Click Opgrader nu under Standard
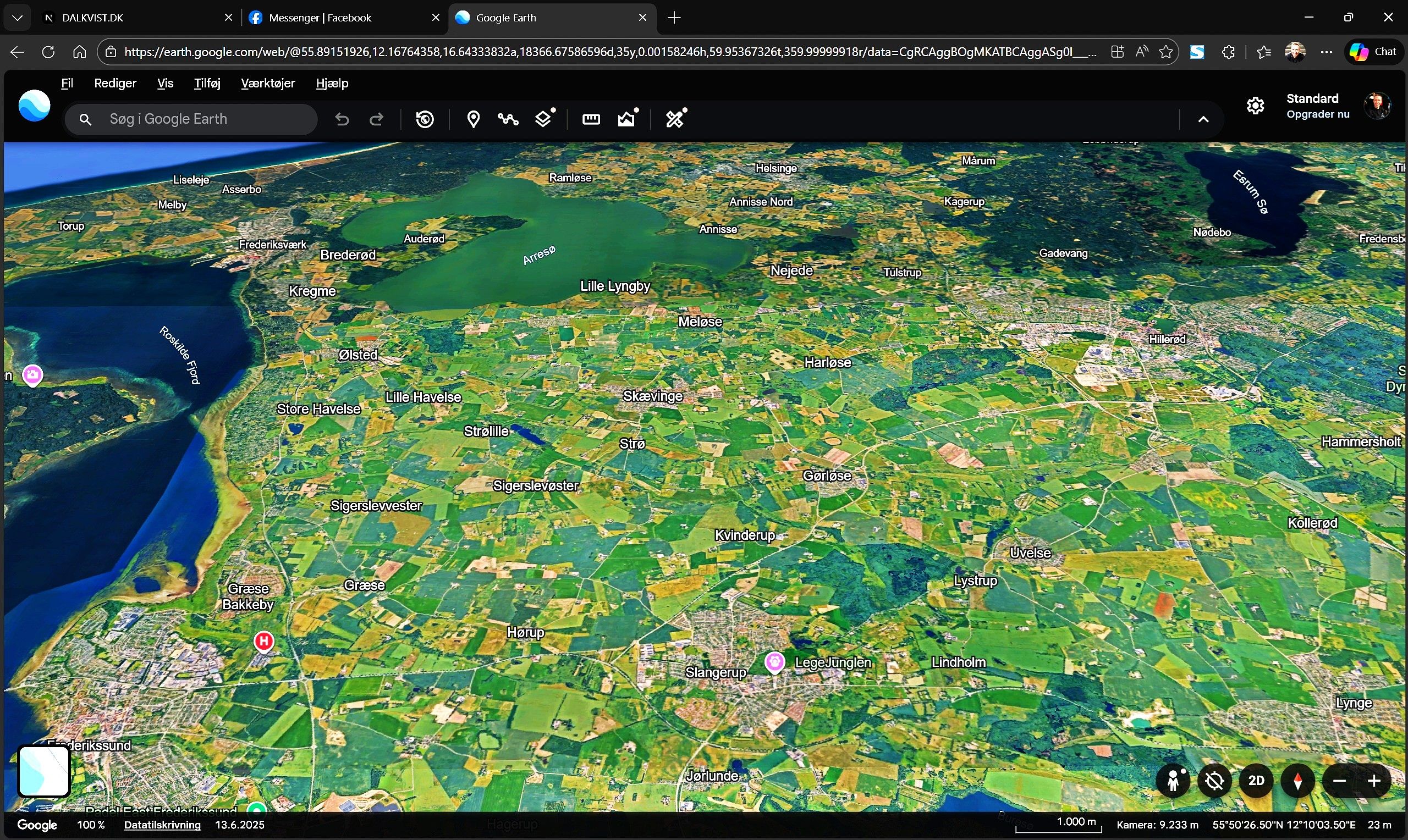Screen dimensions: 1408x840 point(1317,114)
